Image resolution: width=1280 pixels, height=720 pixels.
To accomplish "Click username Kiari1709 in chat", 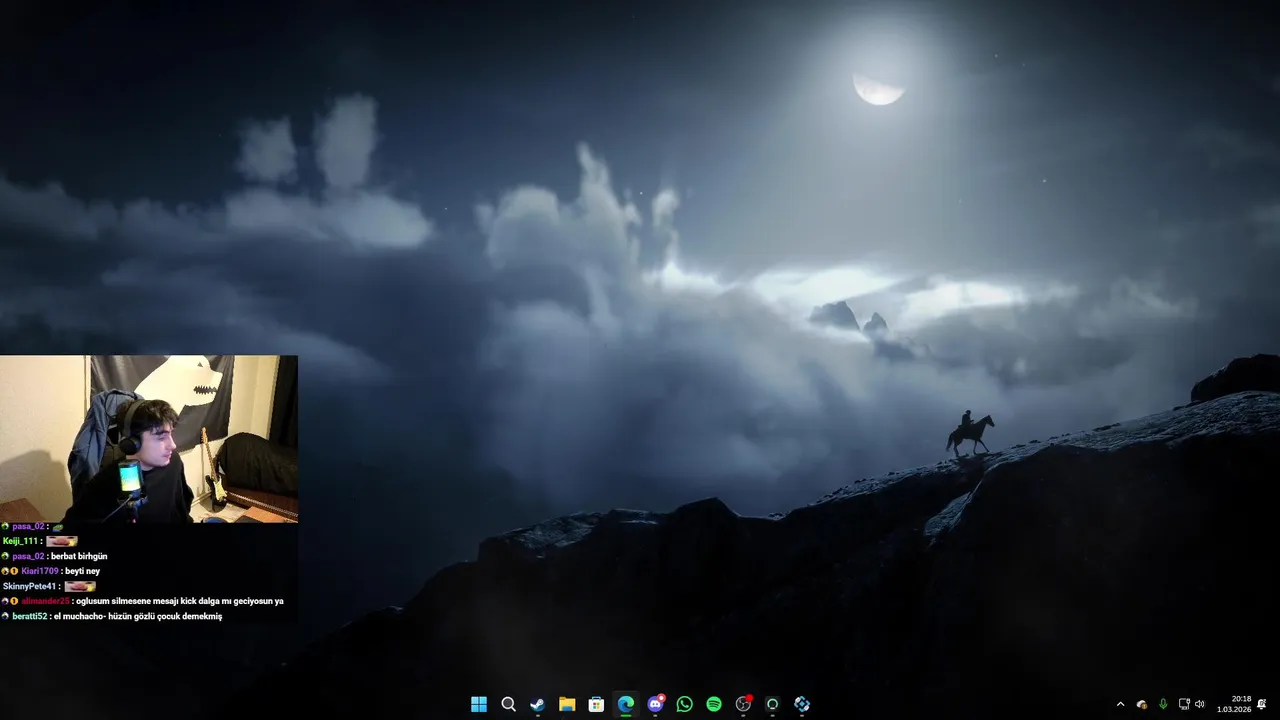I will (41, 571).
